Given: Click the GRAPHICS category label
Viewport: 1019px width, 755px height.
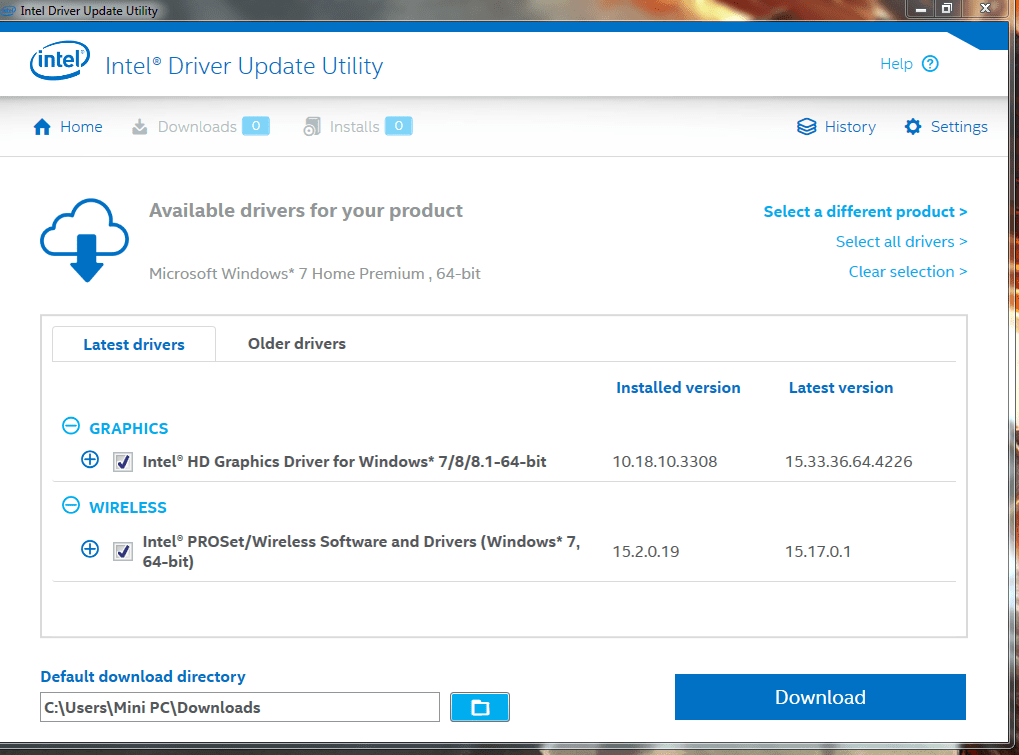Looking at the screenshot, I should (129, 429).
